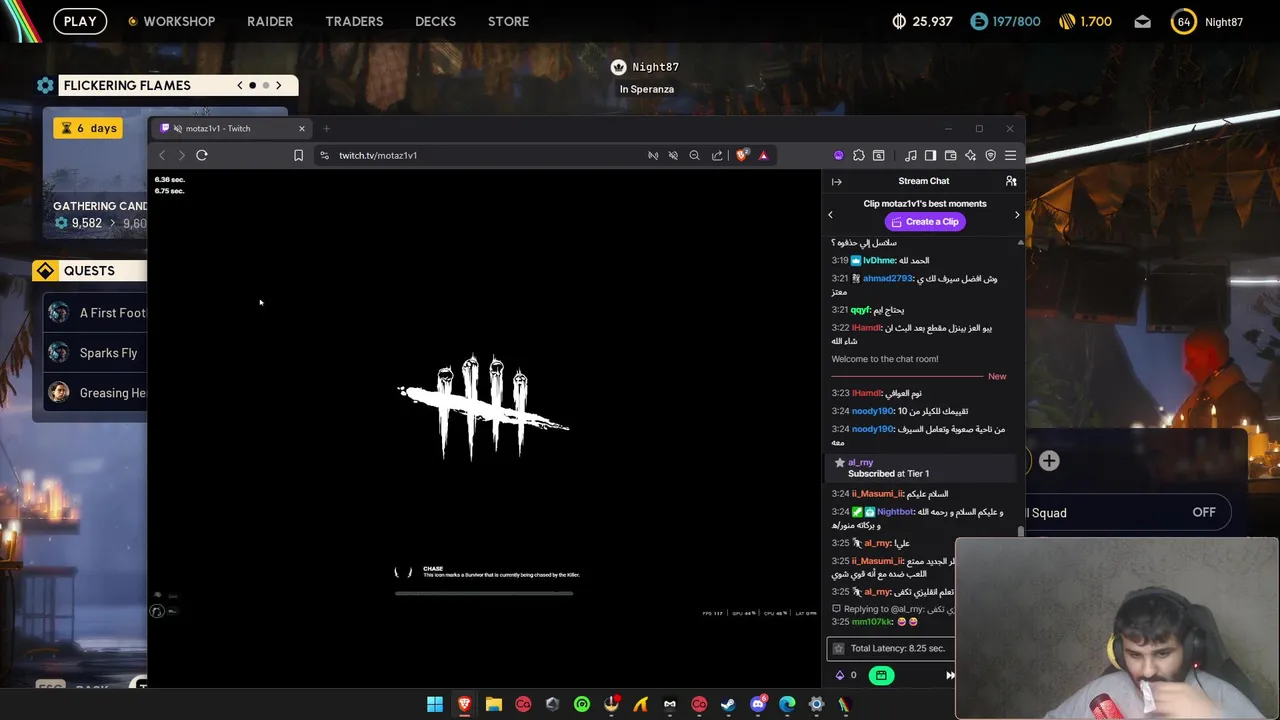Screen dimensions: 1280x720
Task: Open Discord from the taskbar
Action: tap(758, 704)
